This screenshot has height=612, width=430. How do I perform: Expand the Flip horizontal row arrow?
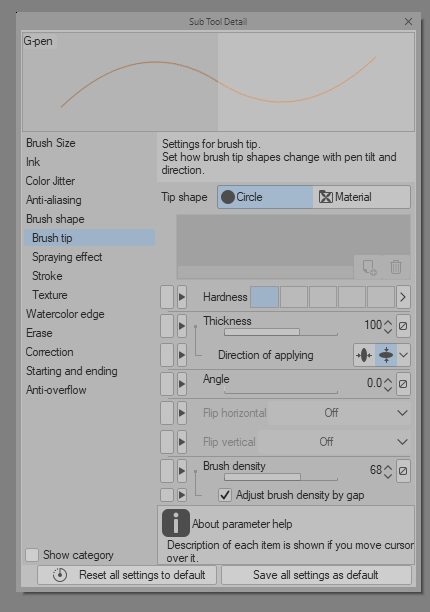point(182,413)
